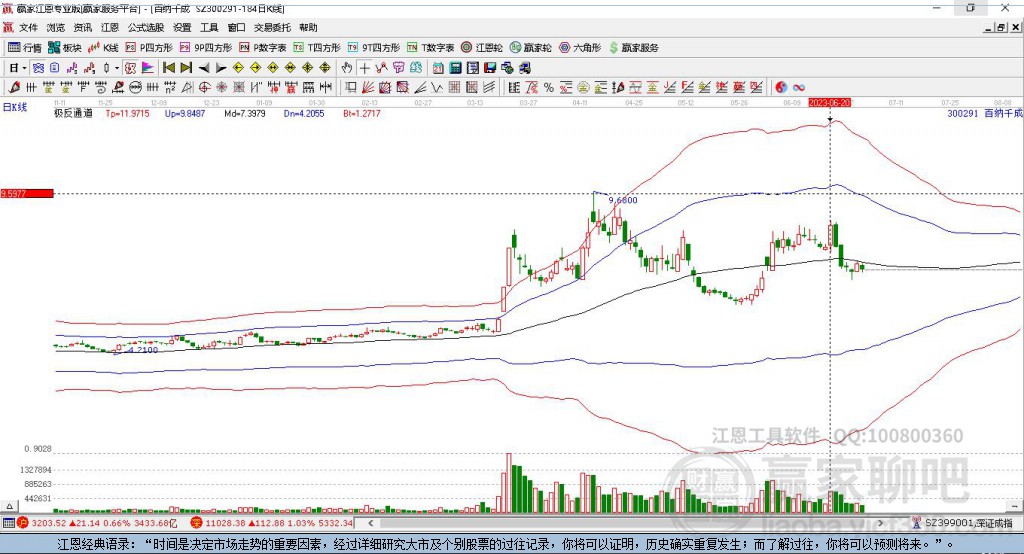This screenshot has height=554, width=1024.
Task: Open the 资讯 menu
Action: click(x=83, y=27)
